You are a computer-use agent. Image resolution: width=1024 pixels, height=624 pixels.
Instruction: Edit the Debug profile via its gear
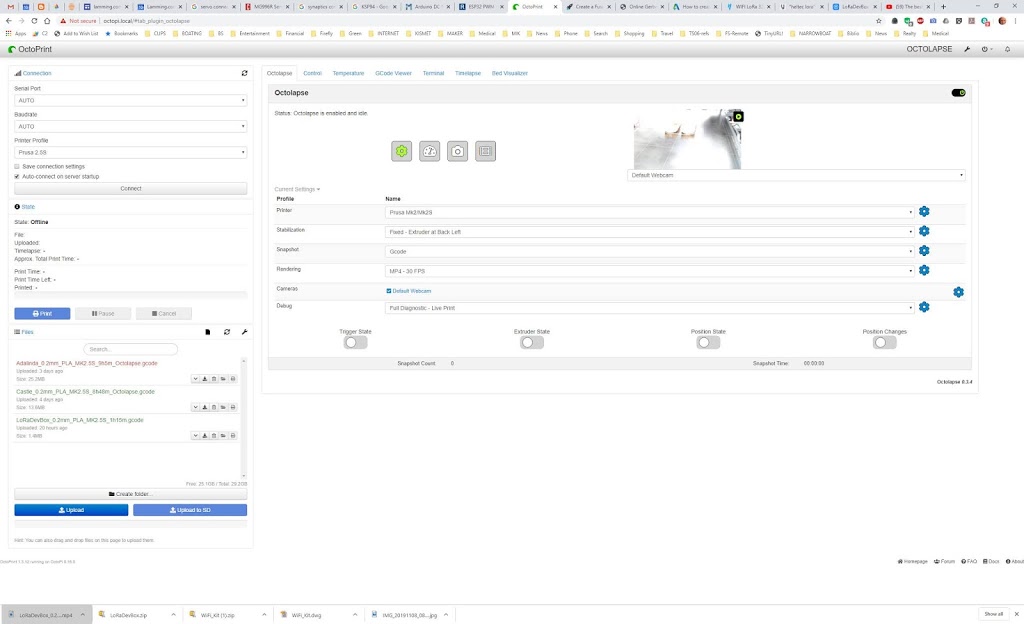924,307
